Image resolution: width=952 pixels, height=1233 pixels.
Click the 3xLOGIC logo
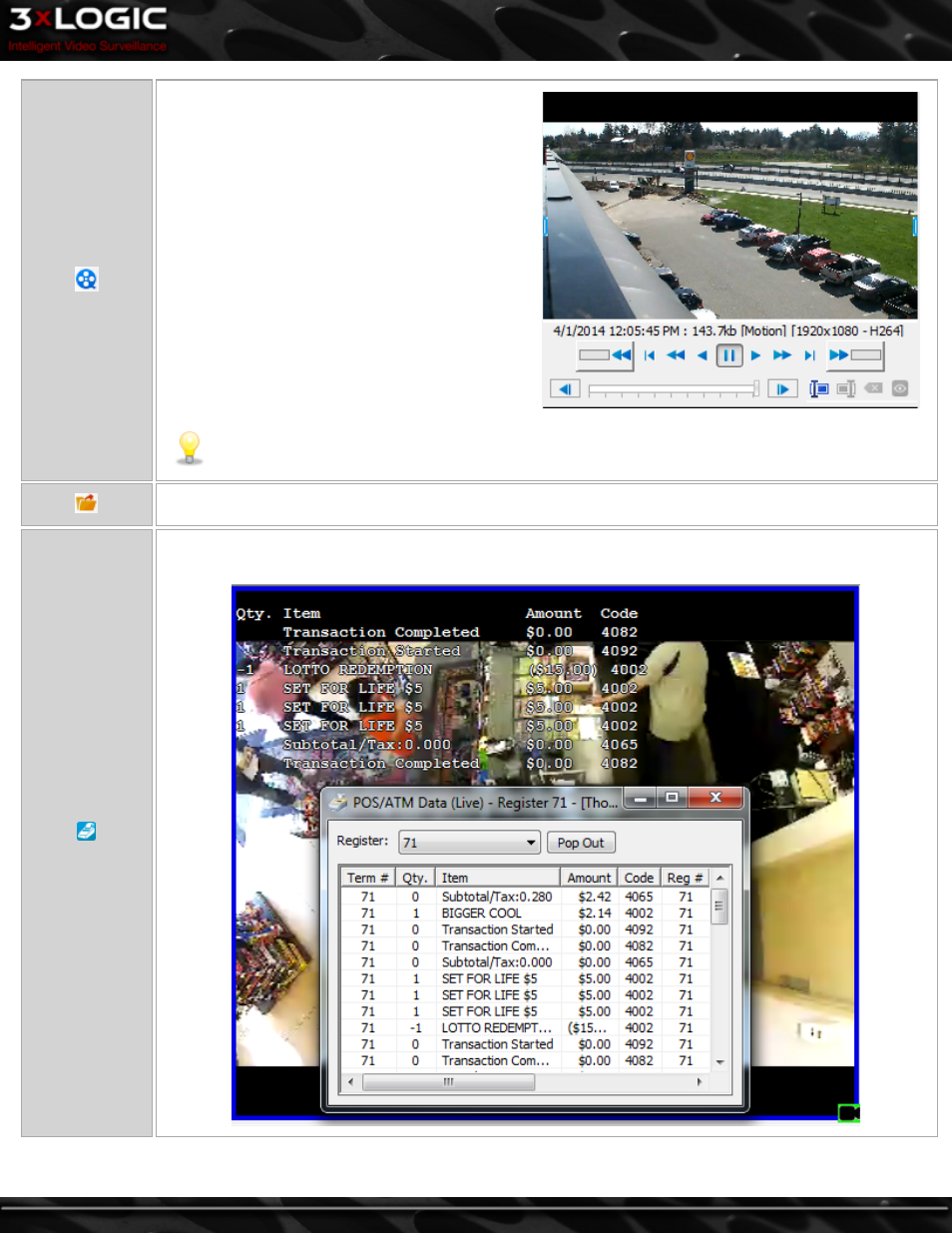pyautogui.click(x=88, y=19)
